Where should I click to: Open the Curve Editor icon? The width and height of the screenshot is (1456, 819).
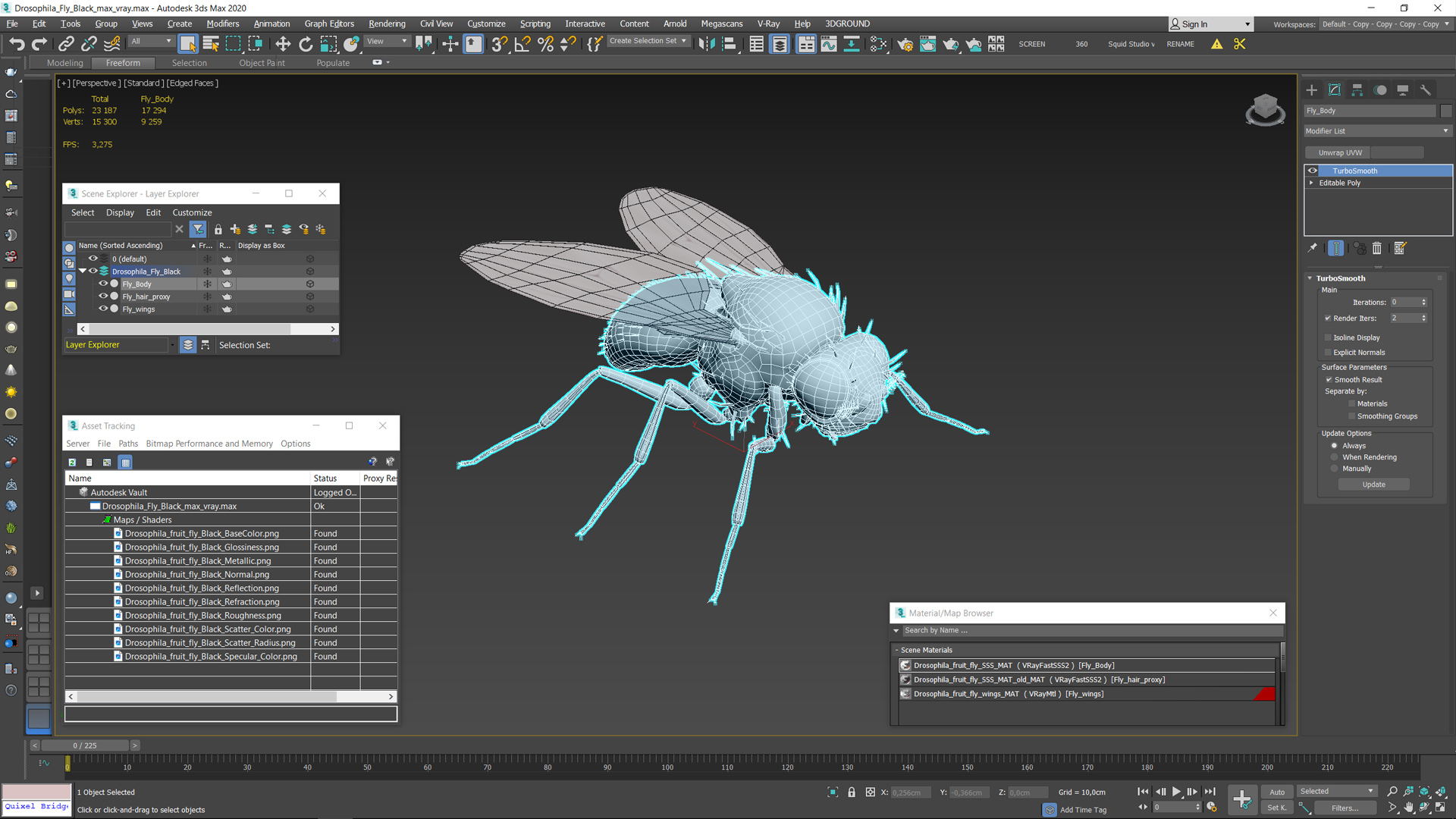click(829, 44)
